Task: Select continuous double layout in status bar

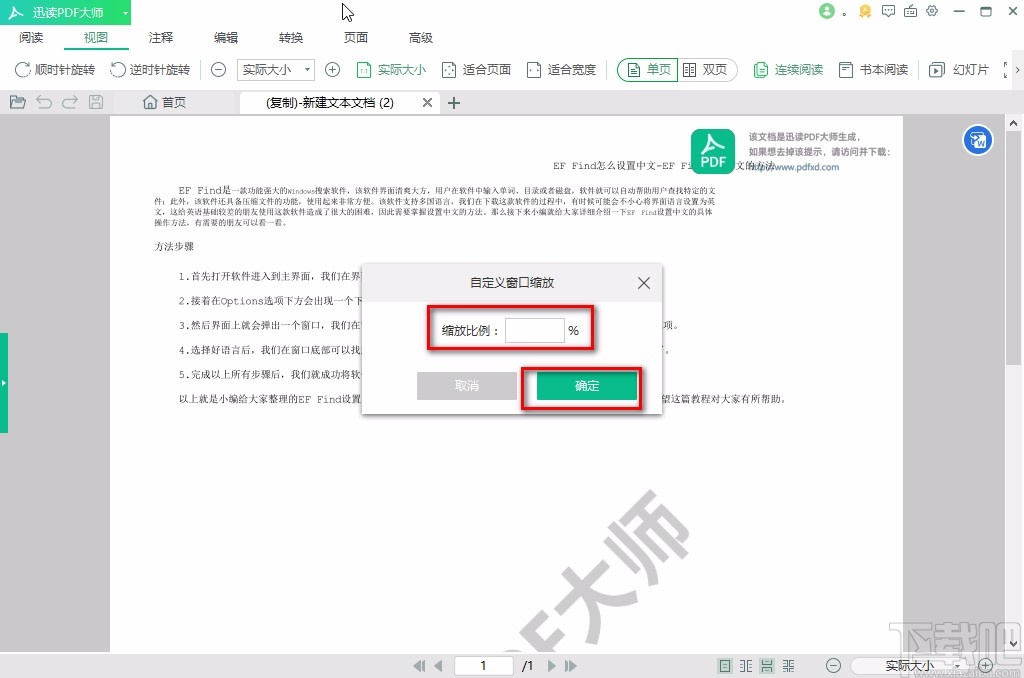Action: point(789,666)
